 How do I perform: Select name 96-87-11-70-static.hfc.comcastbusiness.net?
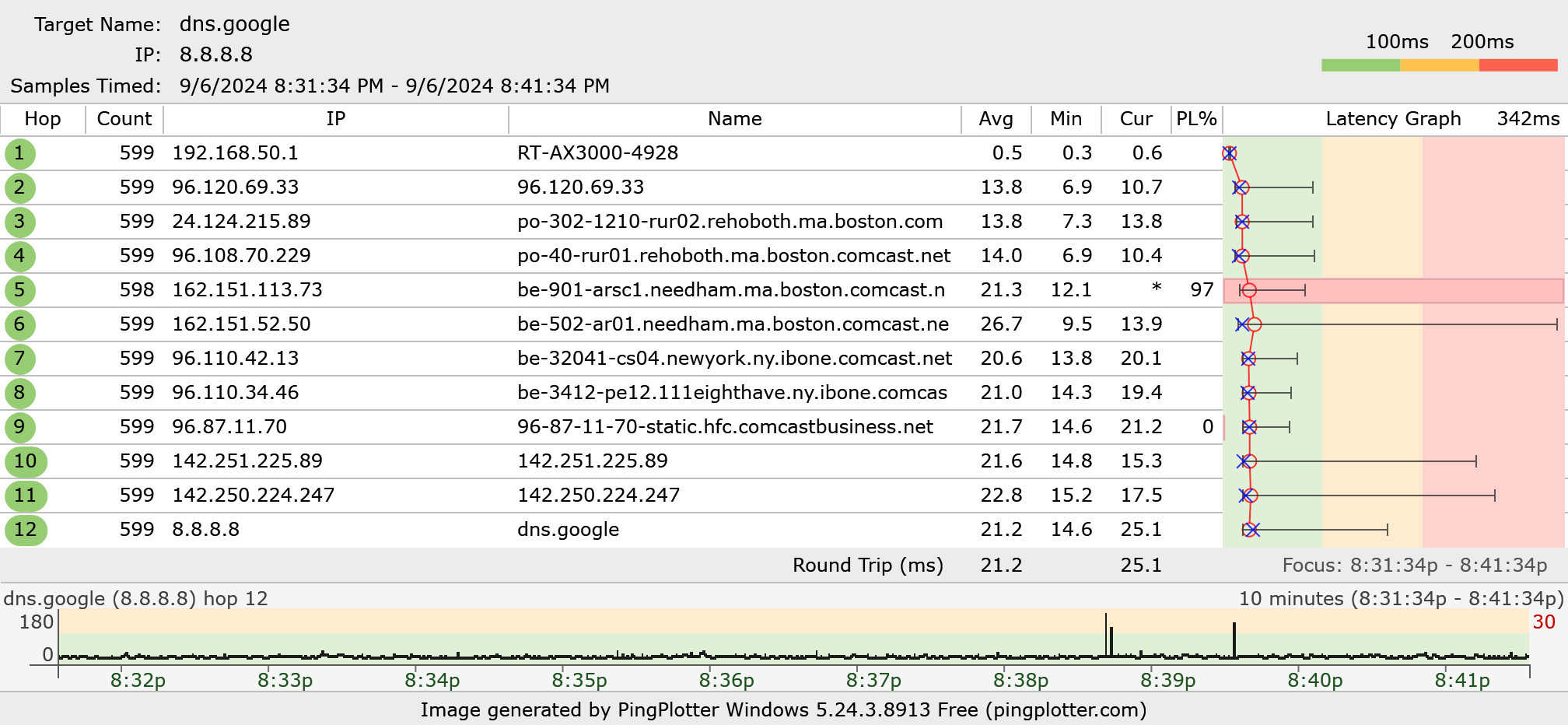coord(726,427)
